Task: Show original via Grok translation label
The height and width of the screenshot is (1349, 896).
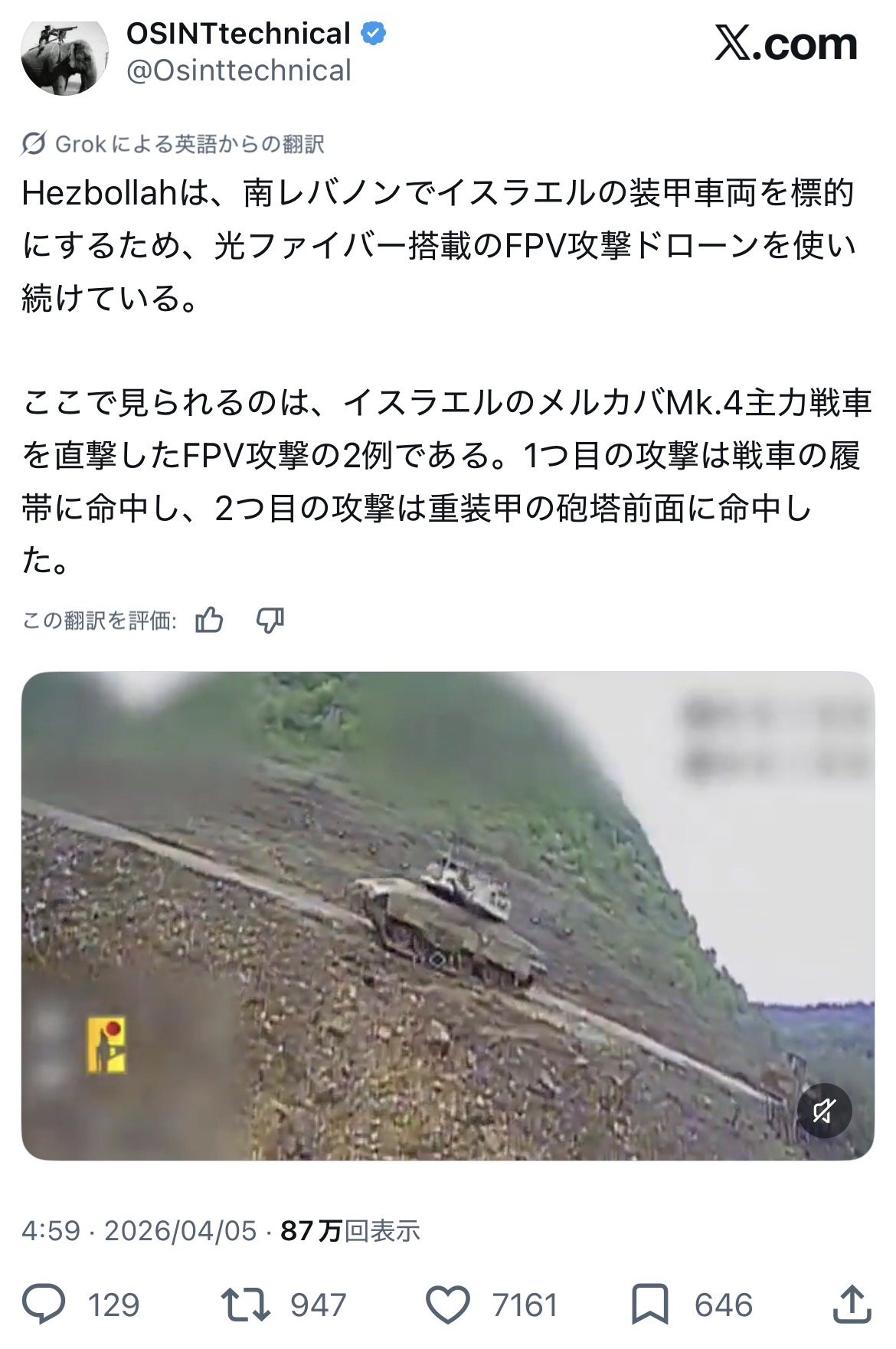Action: tap(189, 143)
